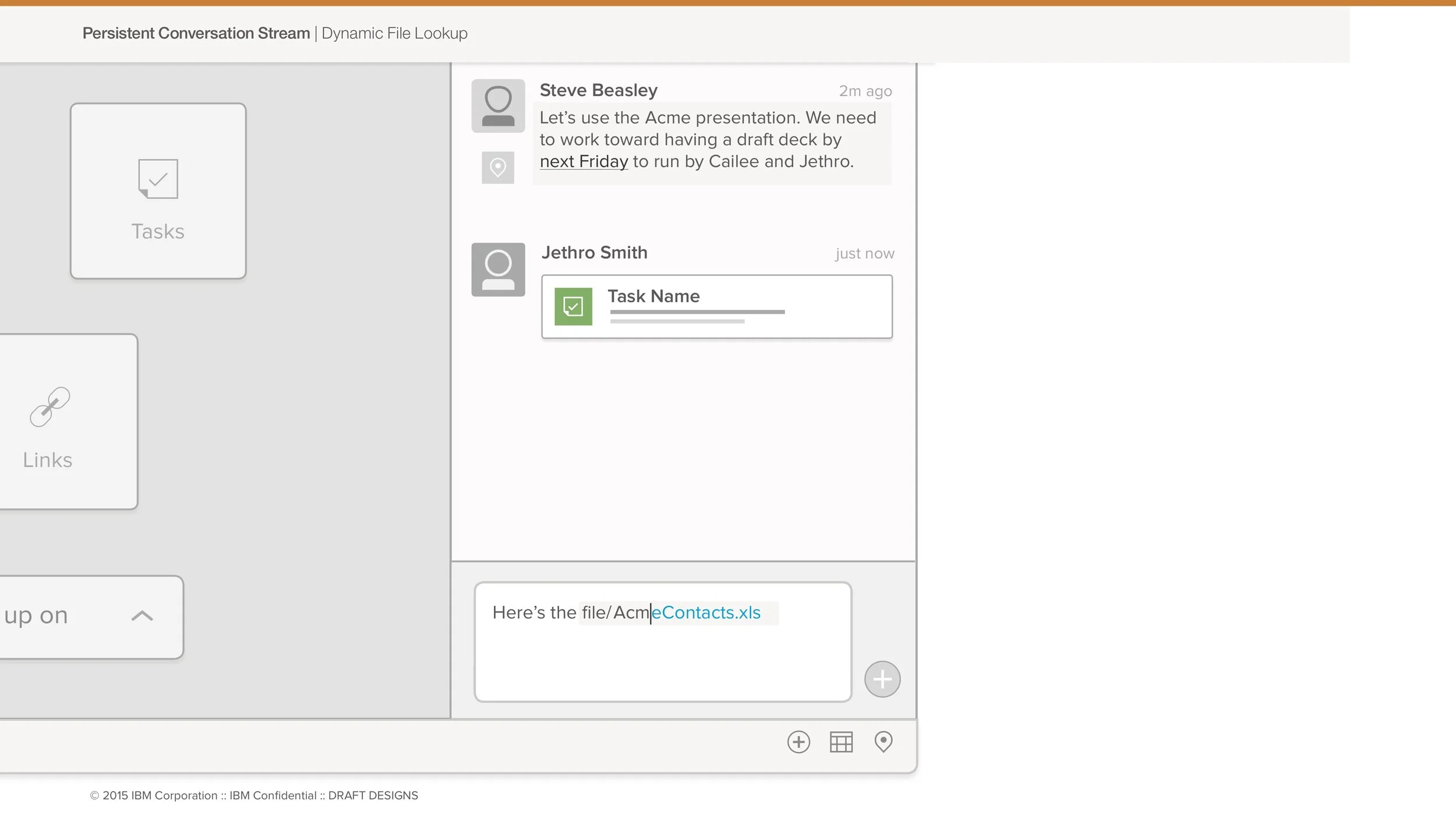
Task: Open the table grid icon in toolbar
Action: coord(841,742)
